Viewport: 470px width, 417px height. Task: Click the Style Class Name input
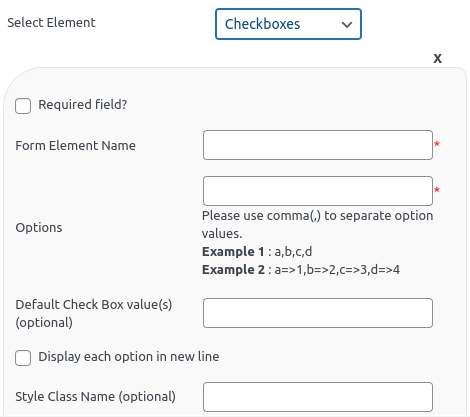coord(318,397)
